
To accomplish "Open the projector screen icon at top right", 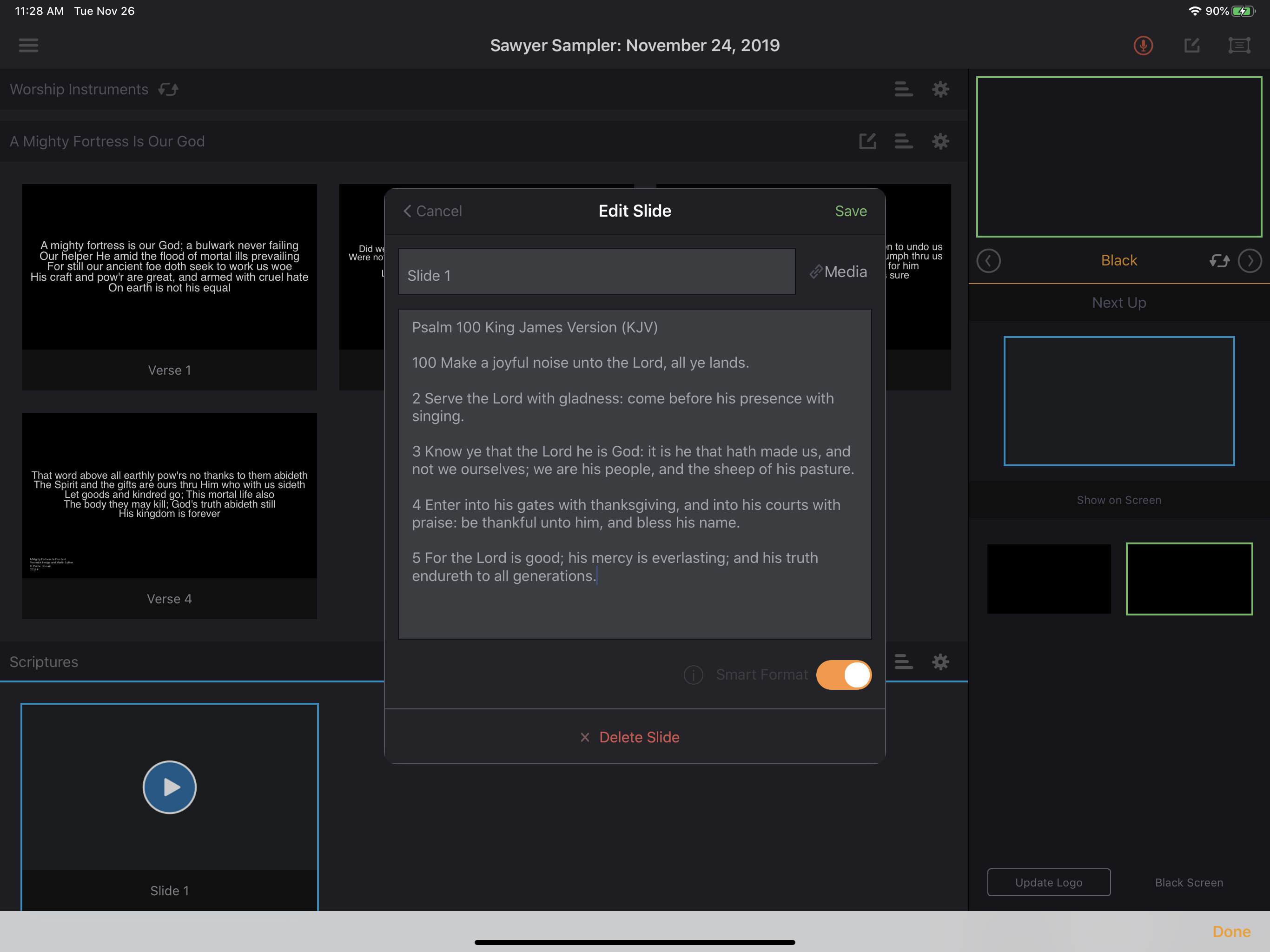I will click(x=1239, y=46).
